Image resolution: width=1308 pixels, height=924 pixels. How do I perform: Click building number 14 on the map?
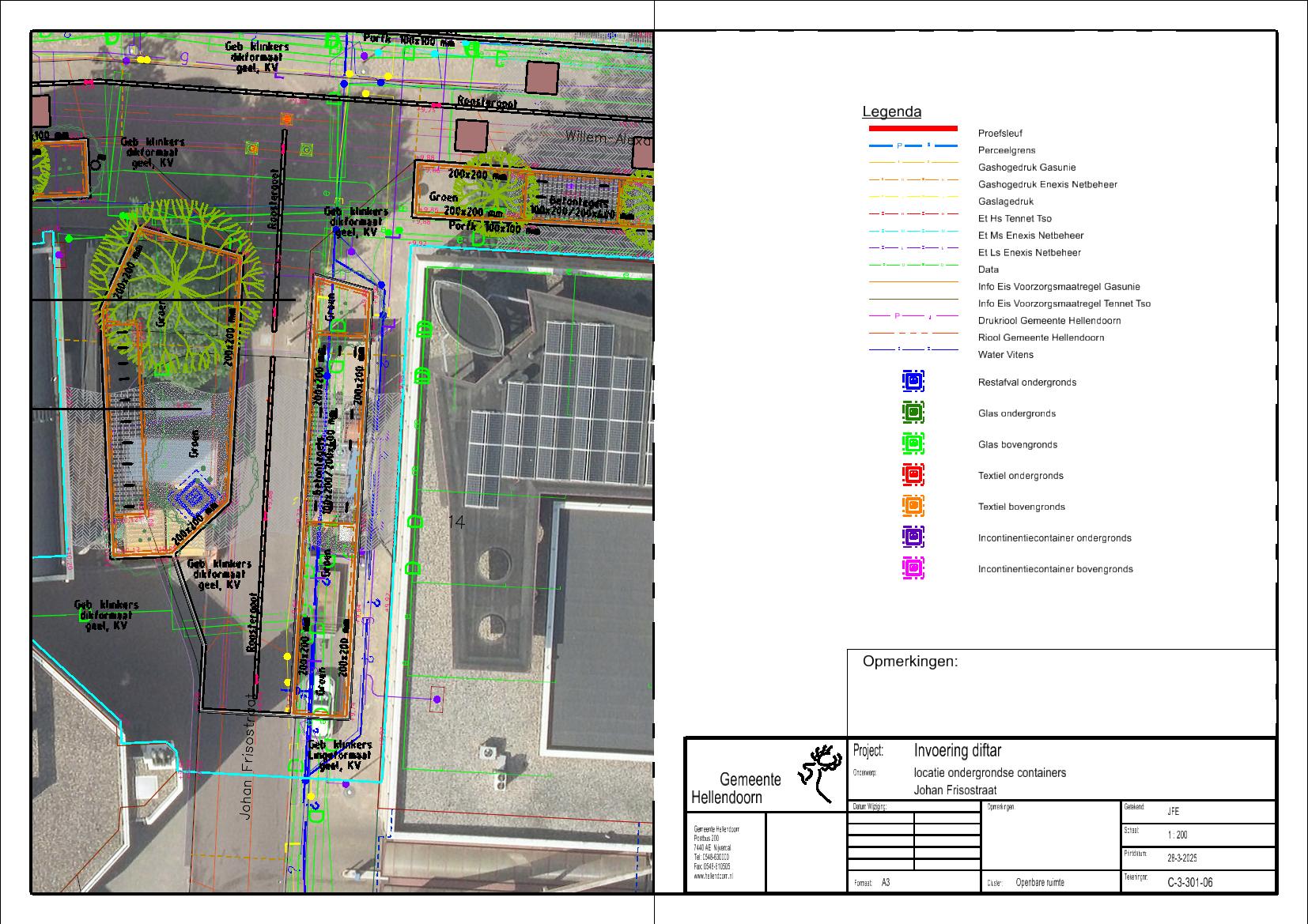[x=456, y=522]
